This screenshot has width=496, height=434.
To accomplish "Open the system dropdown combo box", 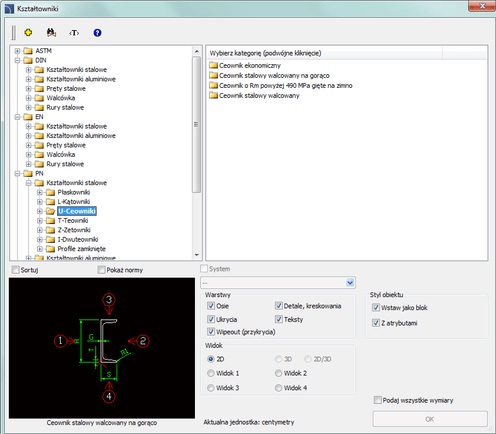I will pos(278,283).
